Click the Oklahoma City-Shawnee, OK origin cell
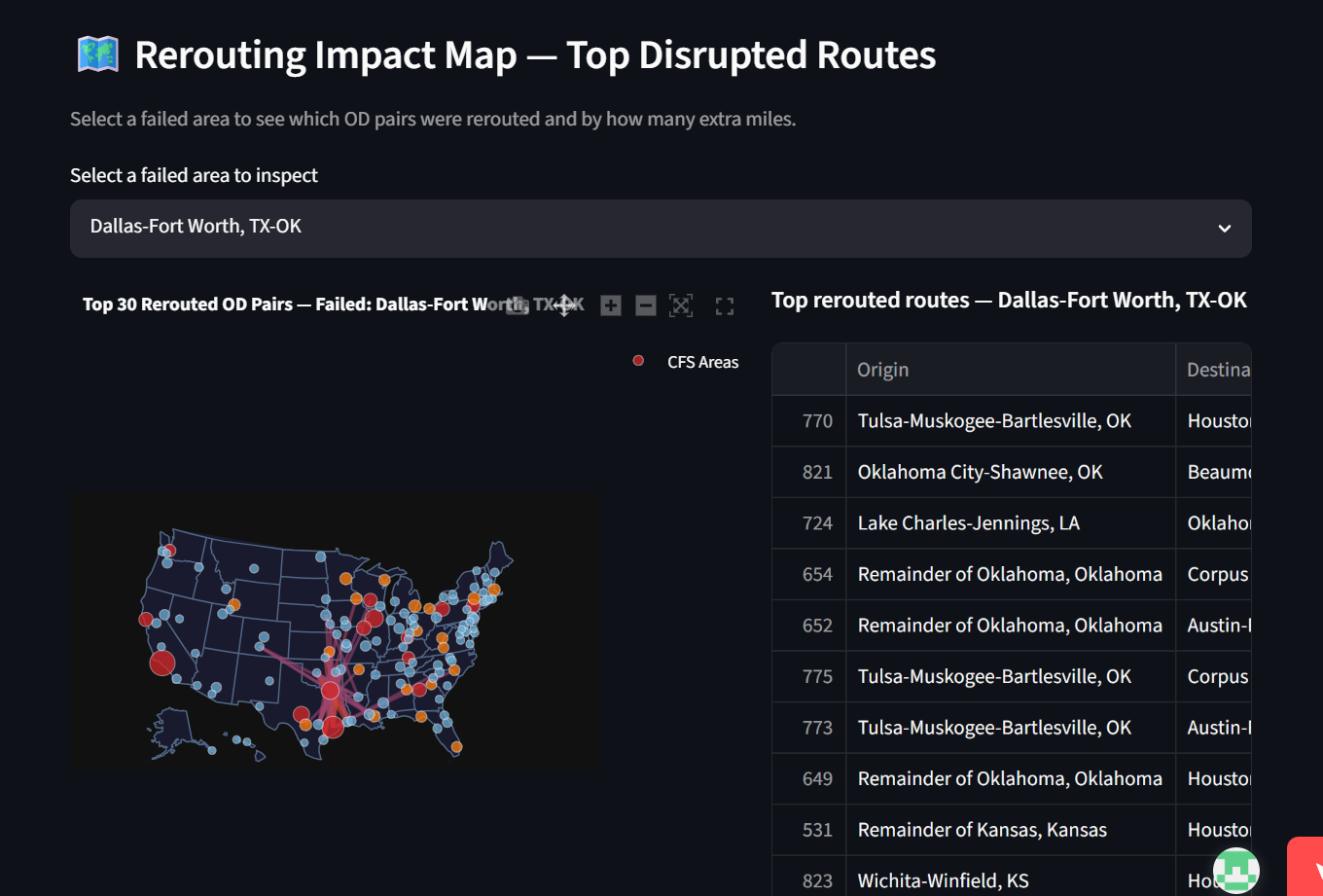1323x896 pixels. click(x=1011, y=472)
